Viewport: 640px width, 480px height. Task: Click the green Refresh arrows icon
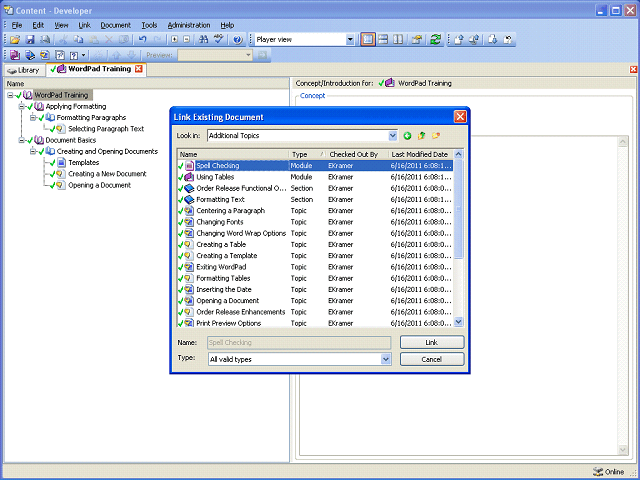pos(436,40)
